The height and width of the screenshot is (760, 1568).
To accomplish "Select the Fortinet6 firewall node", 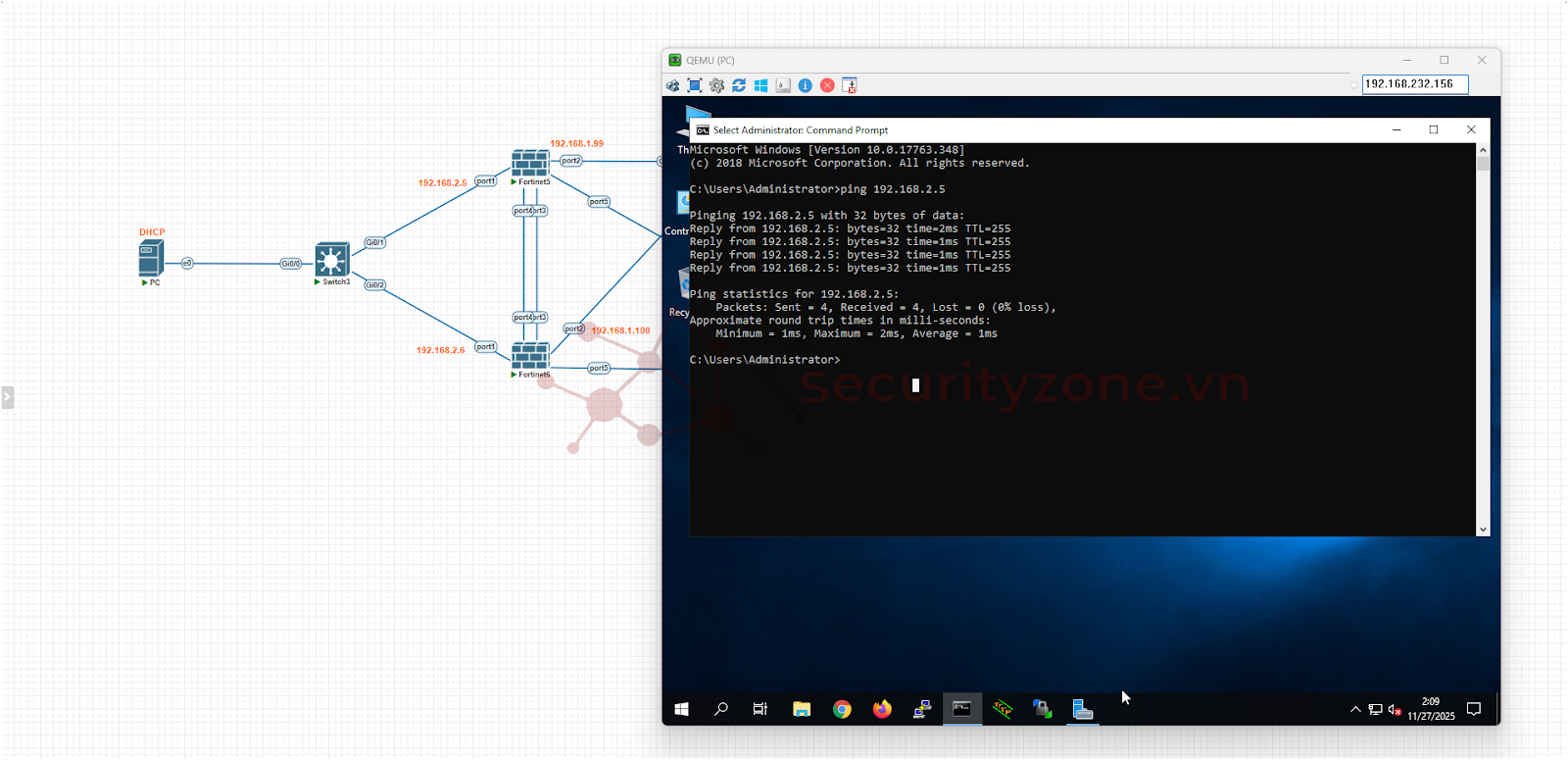I will tap(530, 355).
